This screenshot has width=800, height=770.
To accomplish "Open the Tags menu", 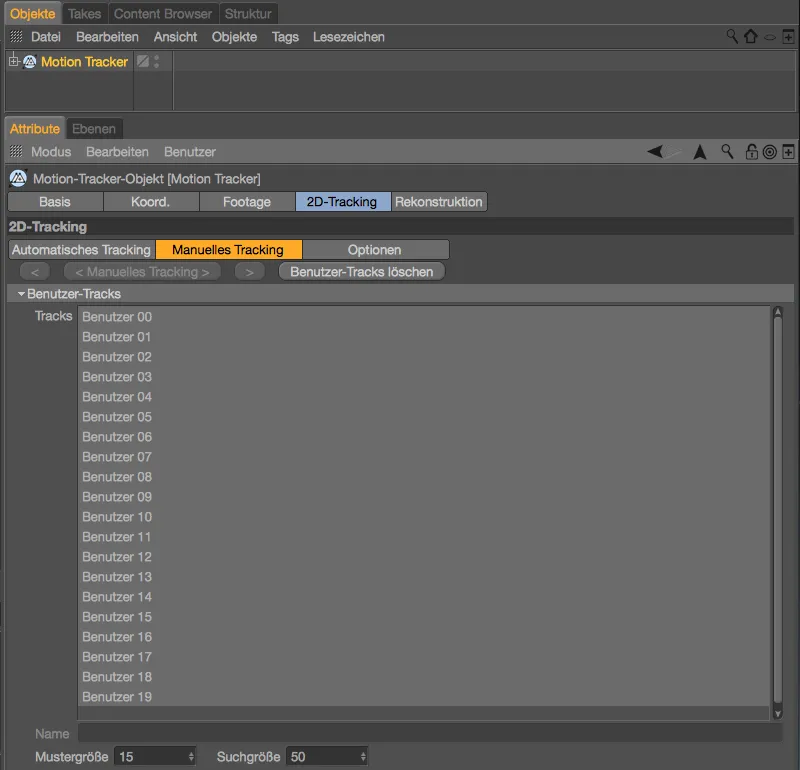I will (x=285, y=37).
